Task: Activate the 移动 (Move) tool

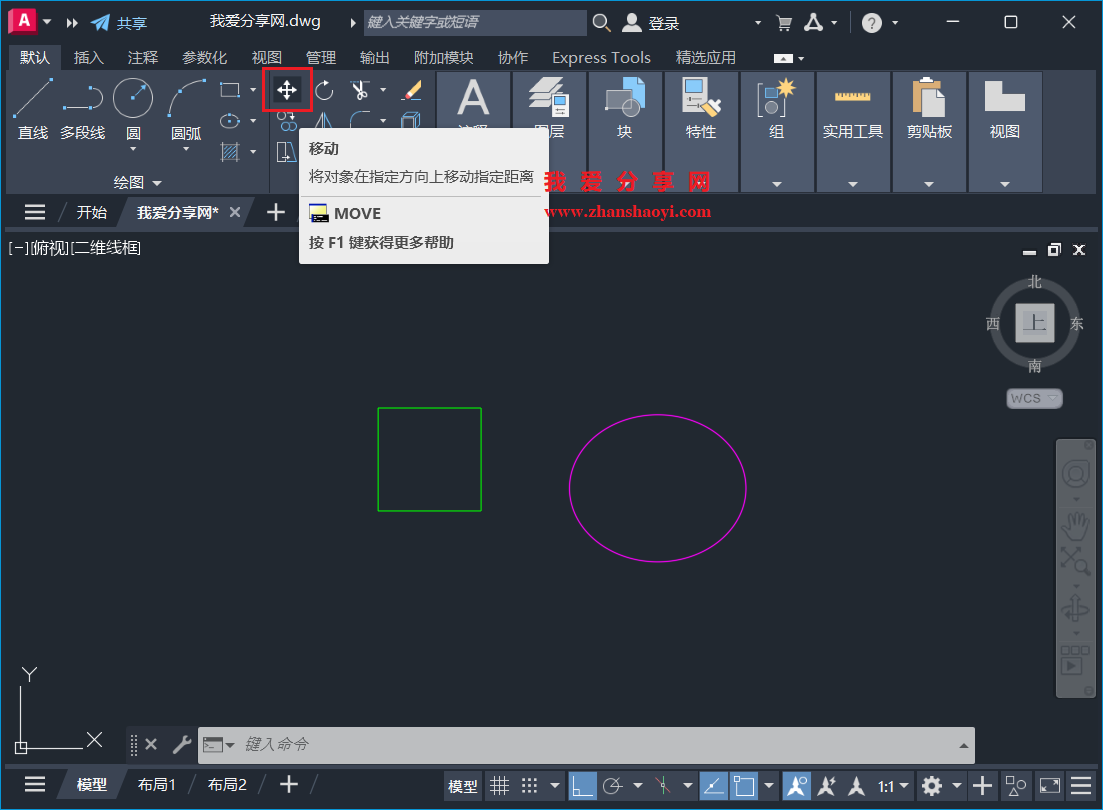Action: 287,90
